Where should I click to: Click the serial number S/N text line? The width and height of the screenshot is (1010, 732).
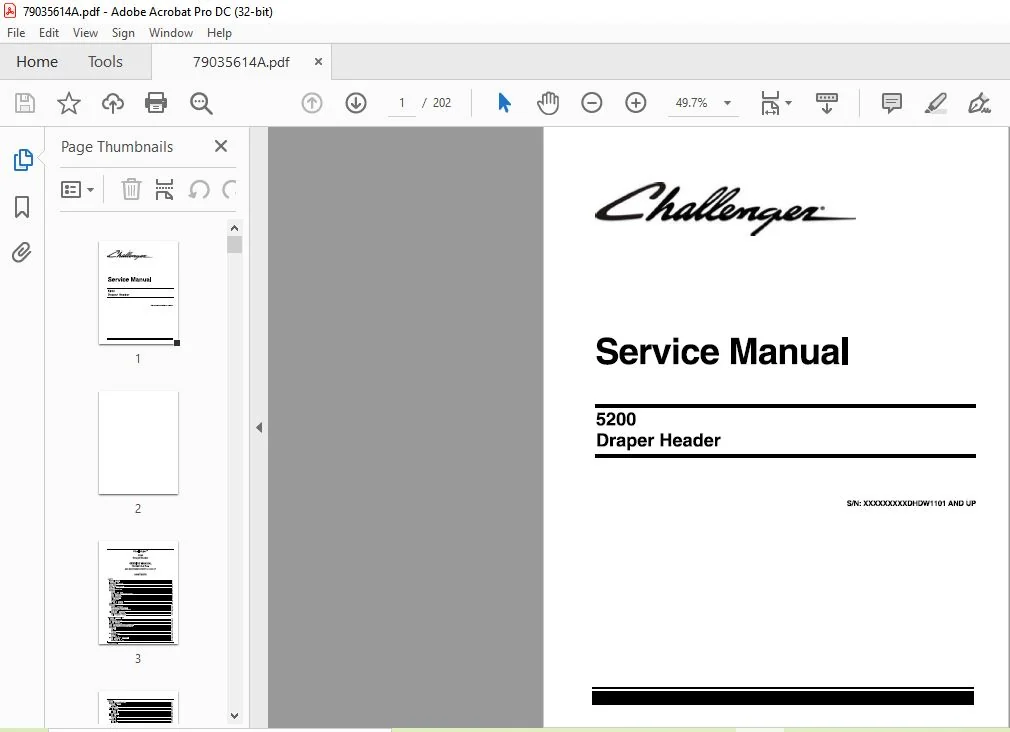tap(911, 503)
